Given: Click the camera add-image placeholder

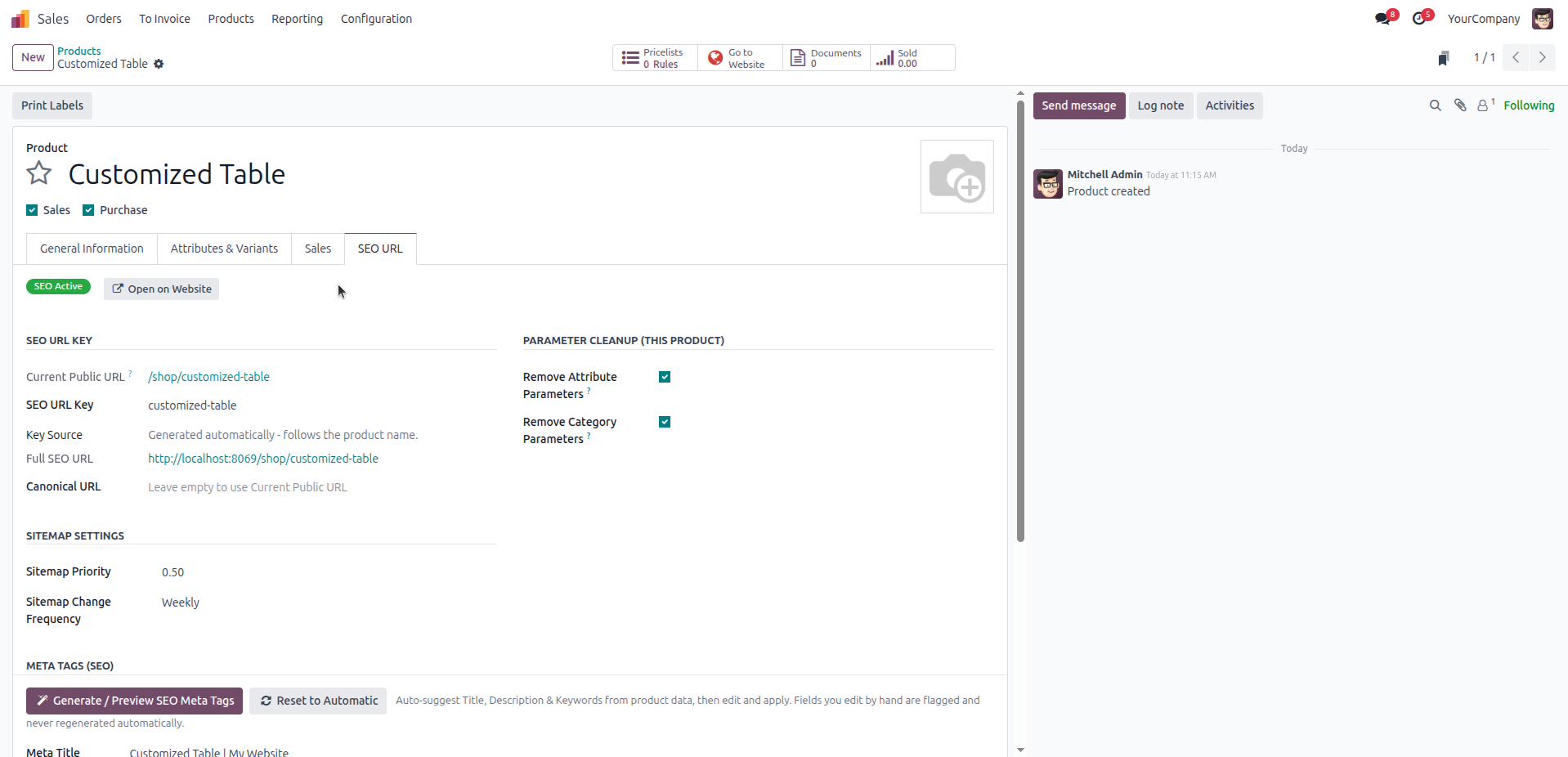Looking at the screenshot, I should (957, 177).
